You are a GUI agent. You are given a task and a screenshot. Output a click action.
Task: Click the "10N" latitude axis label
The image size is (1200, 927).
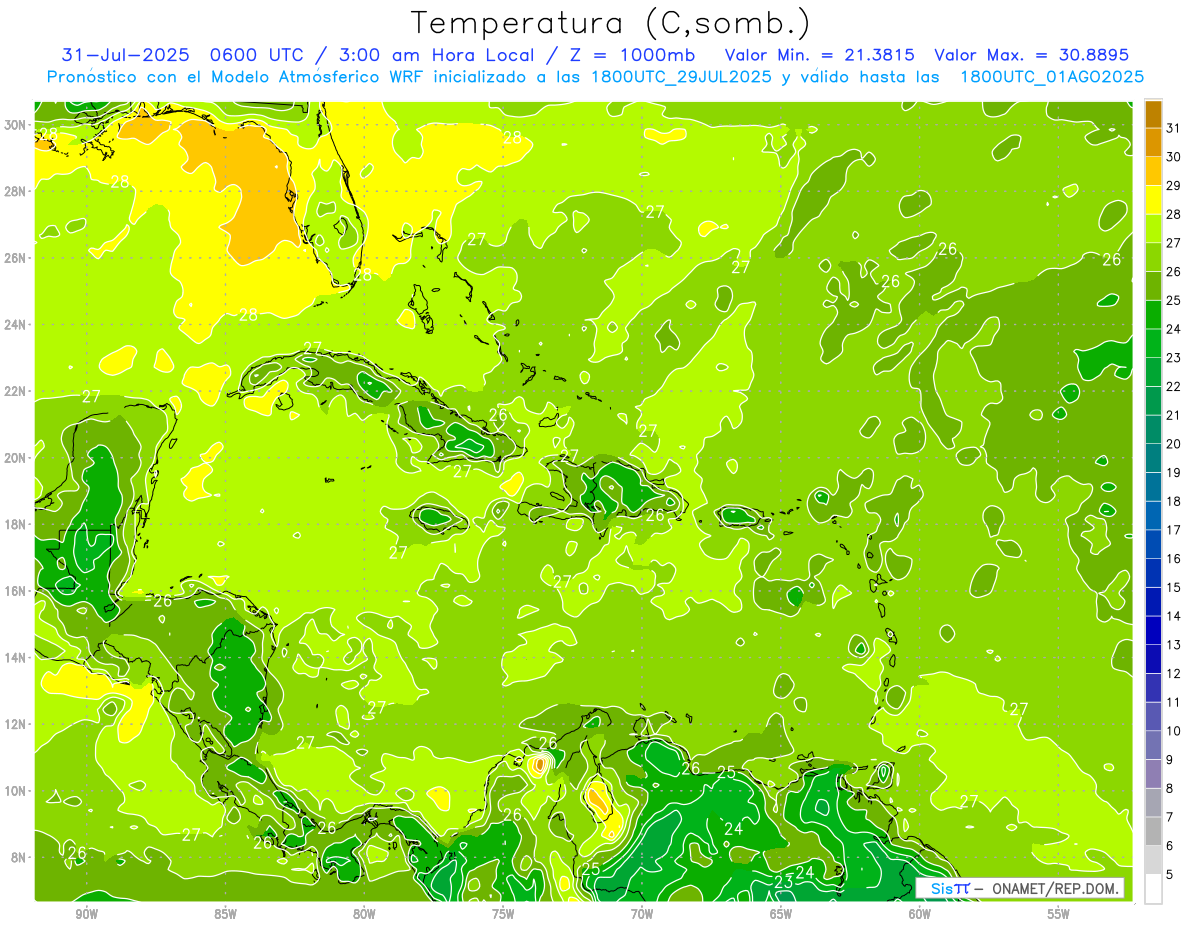coord(15,791)
